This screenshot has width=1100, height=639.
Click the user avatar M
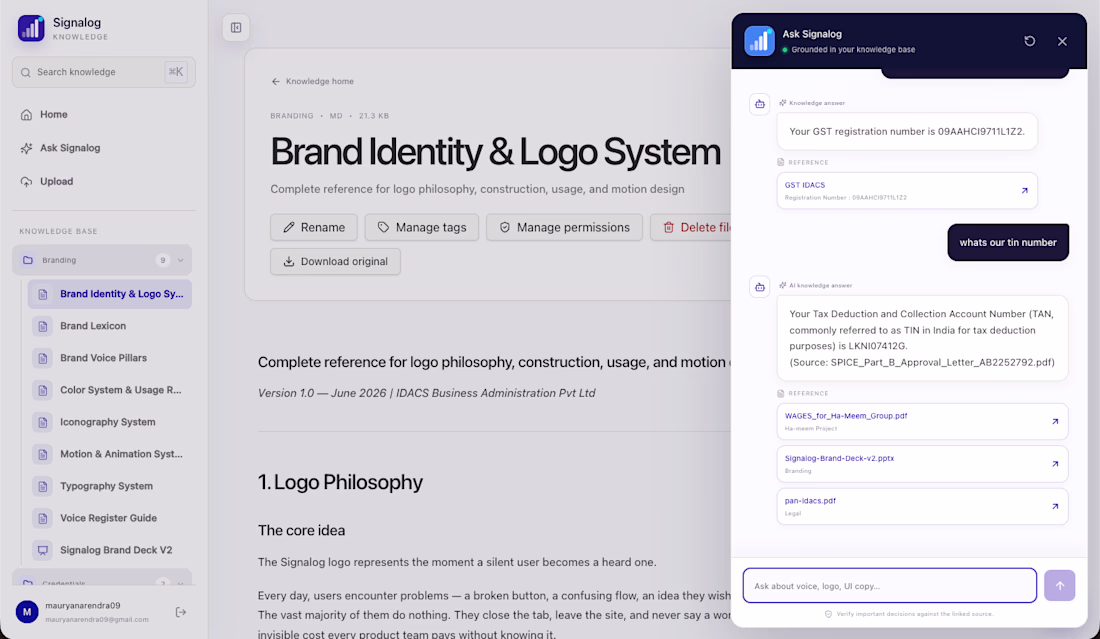[x=27, y=612]
